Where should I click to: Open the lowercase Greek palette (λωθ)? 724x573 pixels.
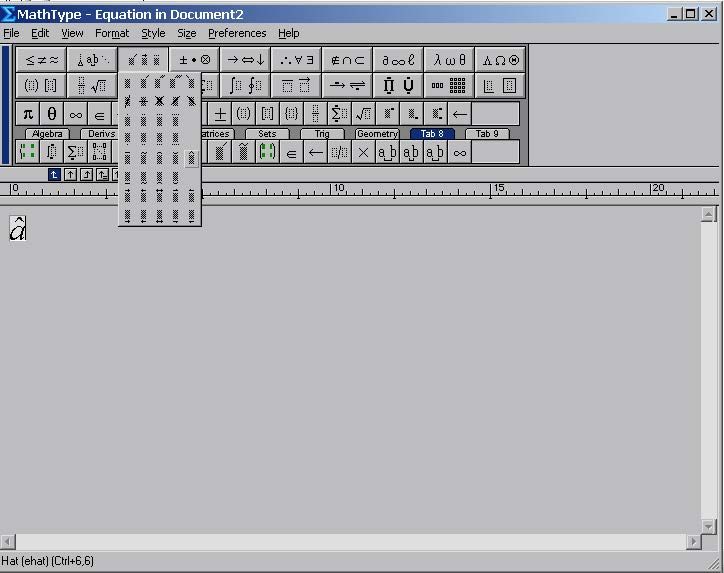(x=449, y=60)
